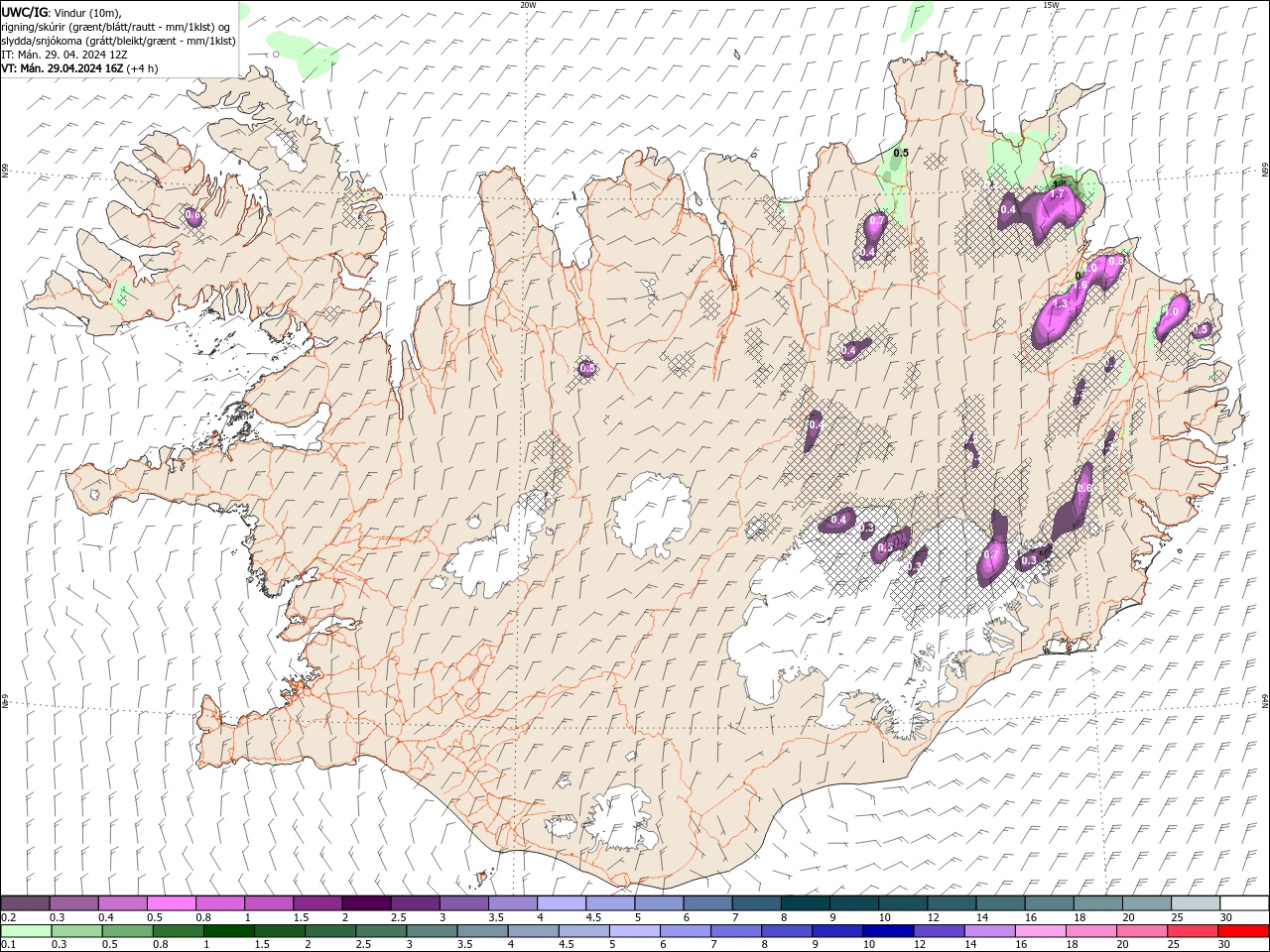Viewport: 1270px width, 952px height.
Task: Click the pale green 0.1 rain legend swatch
Action: click(x=26, y=931)
